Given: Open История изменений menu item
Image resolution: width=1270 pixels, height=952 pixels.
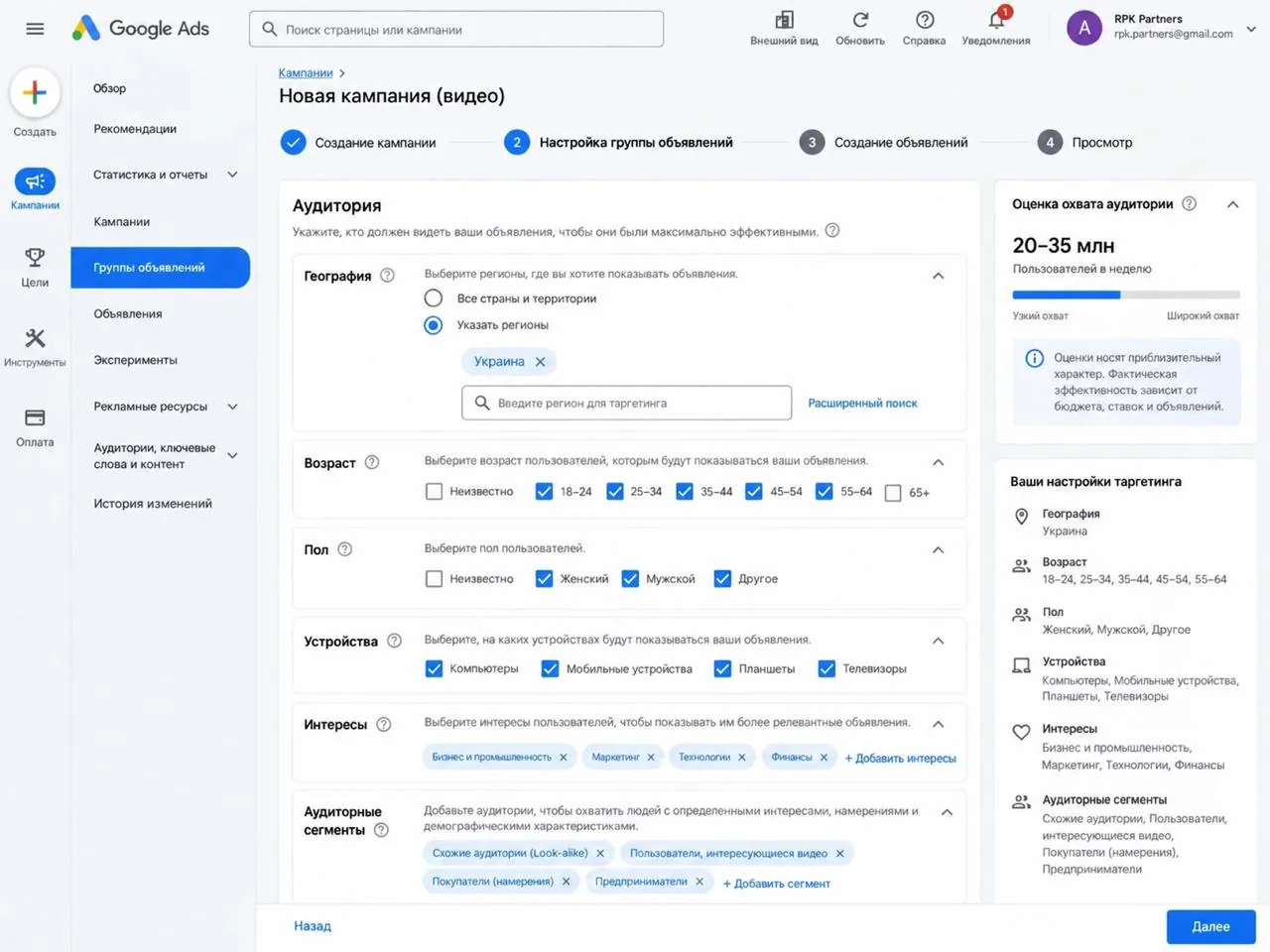Looking at the screenshot, I should 153,504.
